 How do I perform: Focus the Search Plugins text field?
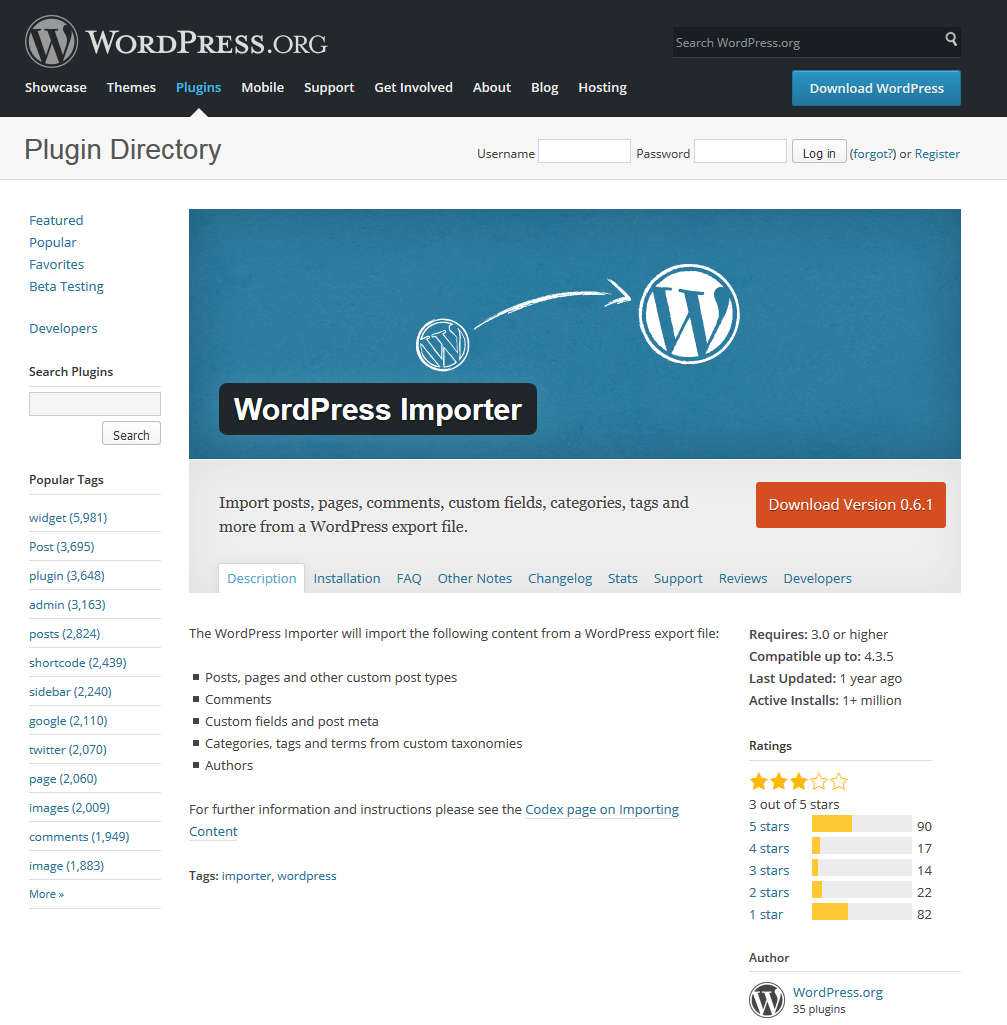pos(95,404)
